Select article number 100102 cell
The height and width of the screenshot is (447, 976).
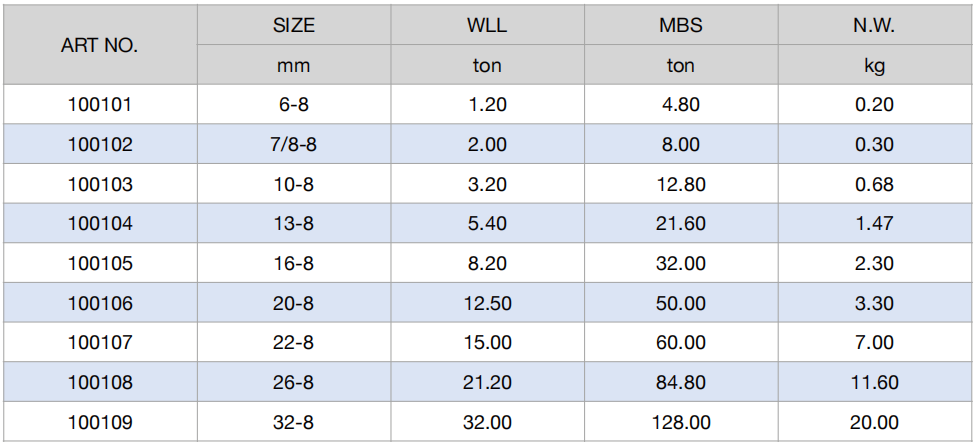pyautogui.click(x=100, y=145)
